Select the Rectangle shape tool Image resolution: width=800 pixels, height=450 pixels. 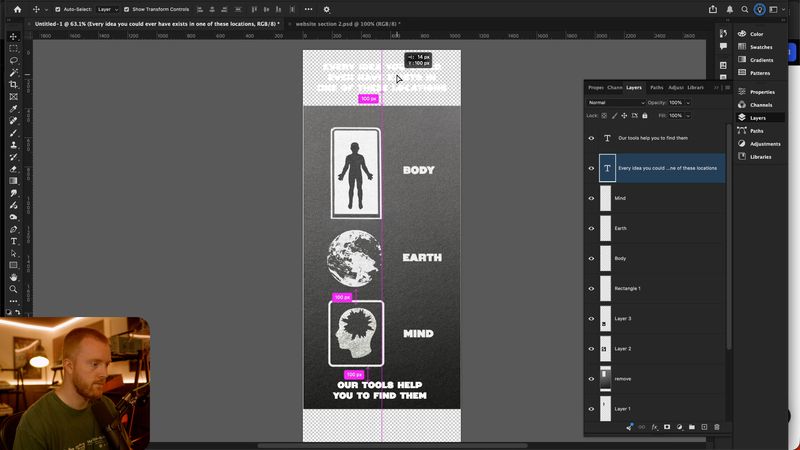point(14,265)
